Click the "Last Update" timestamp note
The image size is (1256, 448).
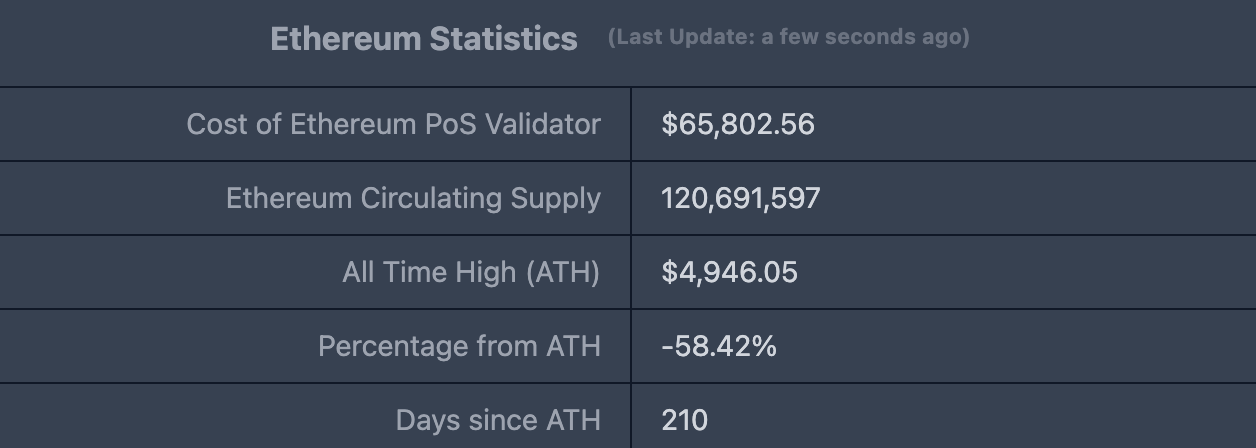[788, 37]
